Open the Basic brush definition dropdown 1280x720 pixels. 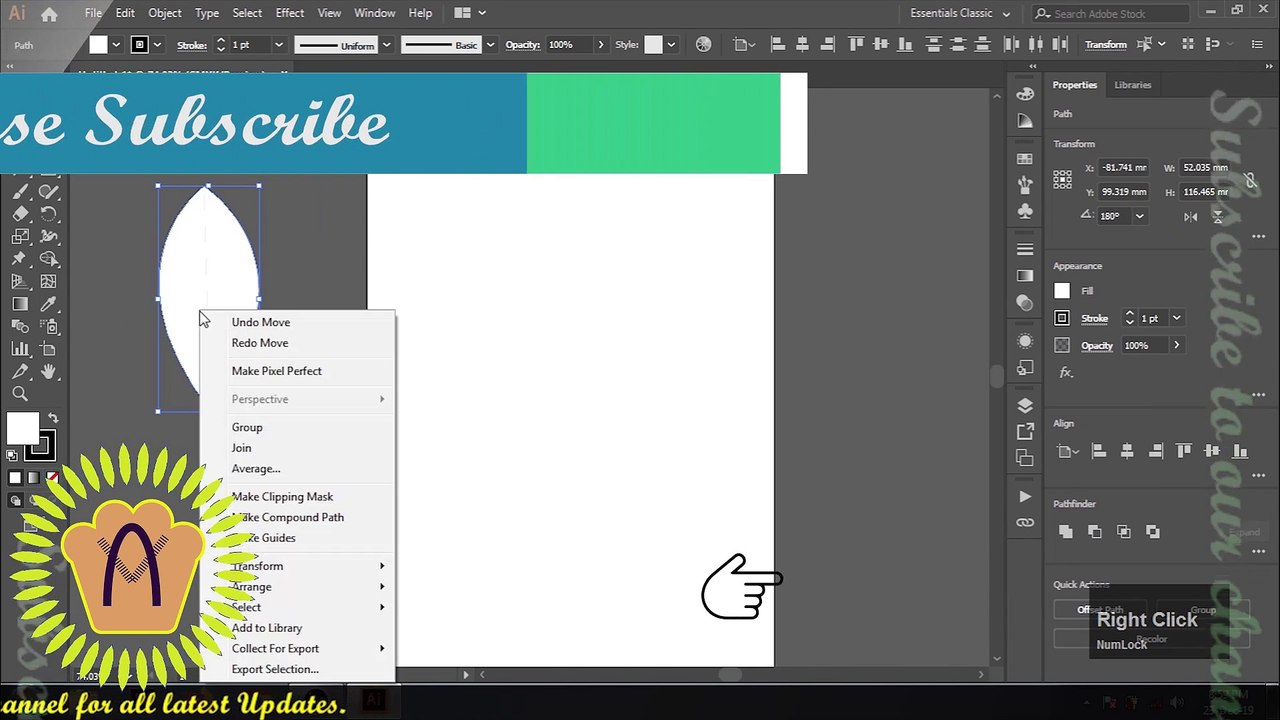click(490, 45)
